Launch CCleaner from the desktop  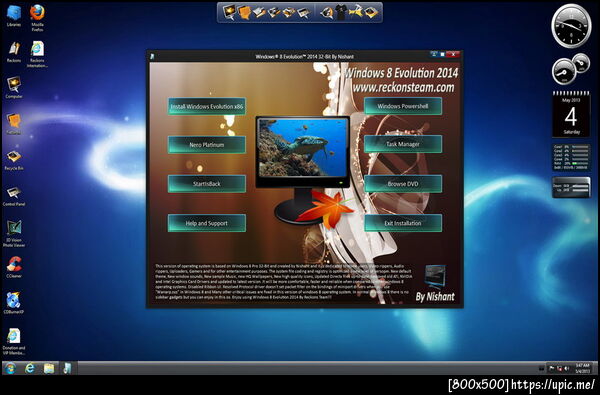tap(14, 266)
